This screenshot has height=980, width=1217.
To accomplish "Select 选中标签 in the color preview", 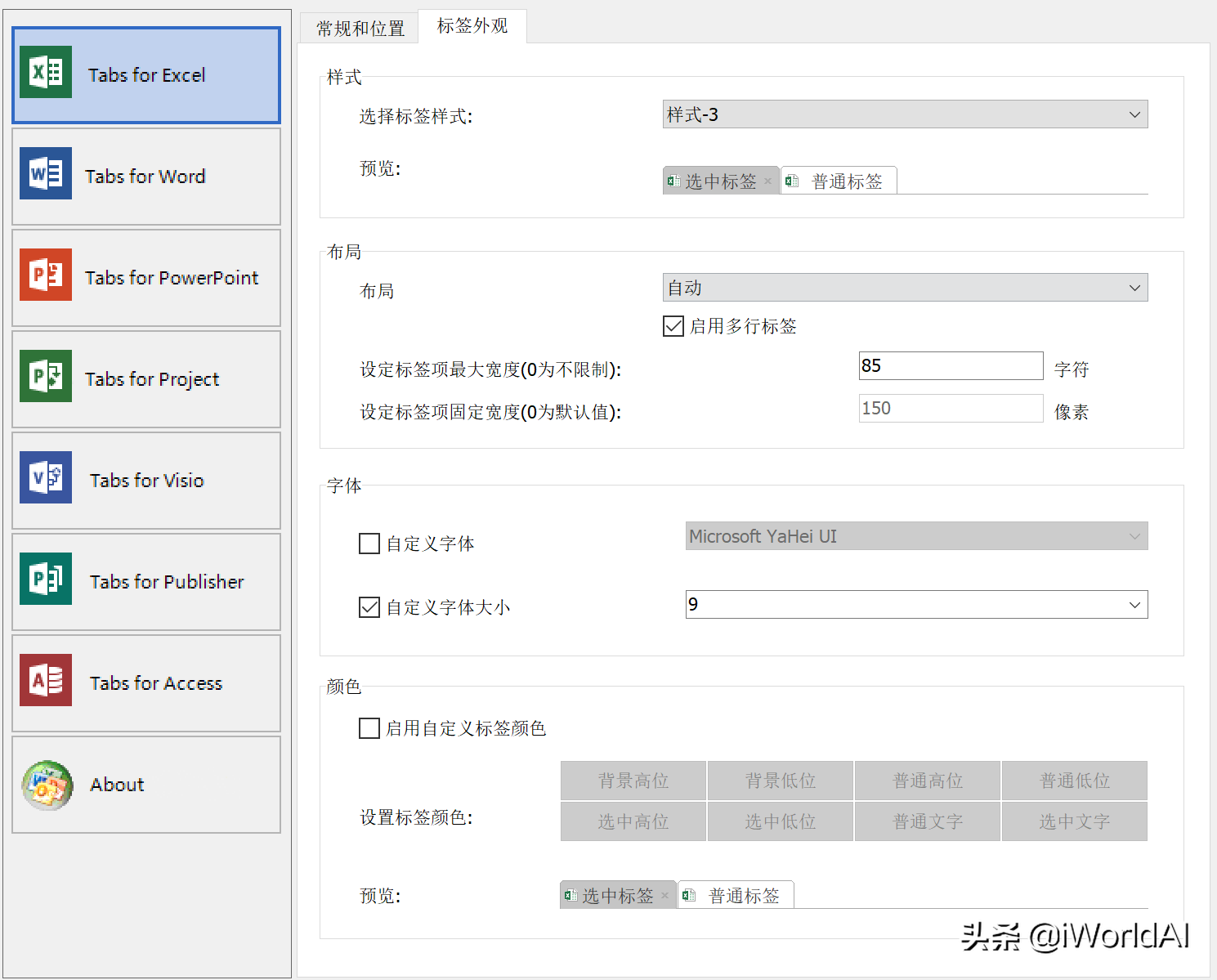I will pos(617,896).
